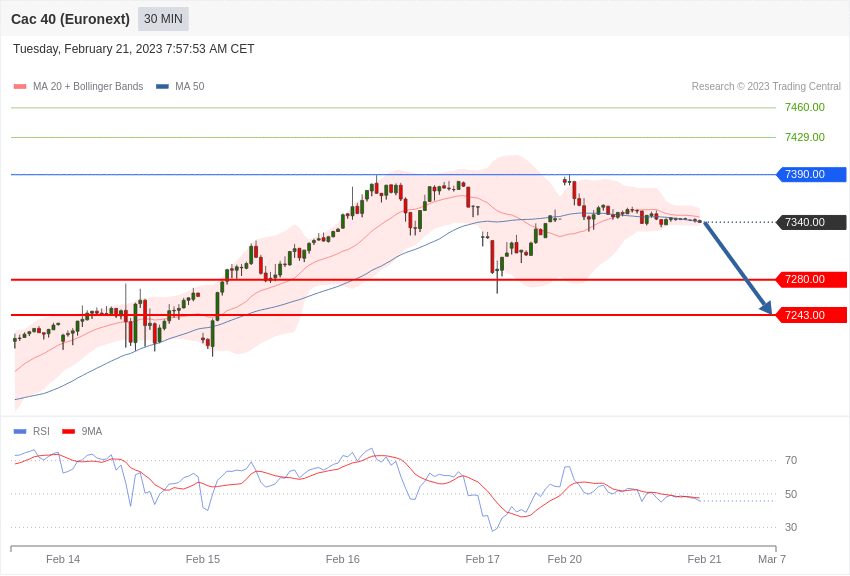The width and height of the screenshot is (850, 576).
Task: Click the Cac 40 (Euronext) title
Action: tap(70, 19)
